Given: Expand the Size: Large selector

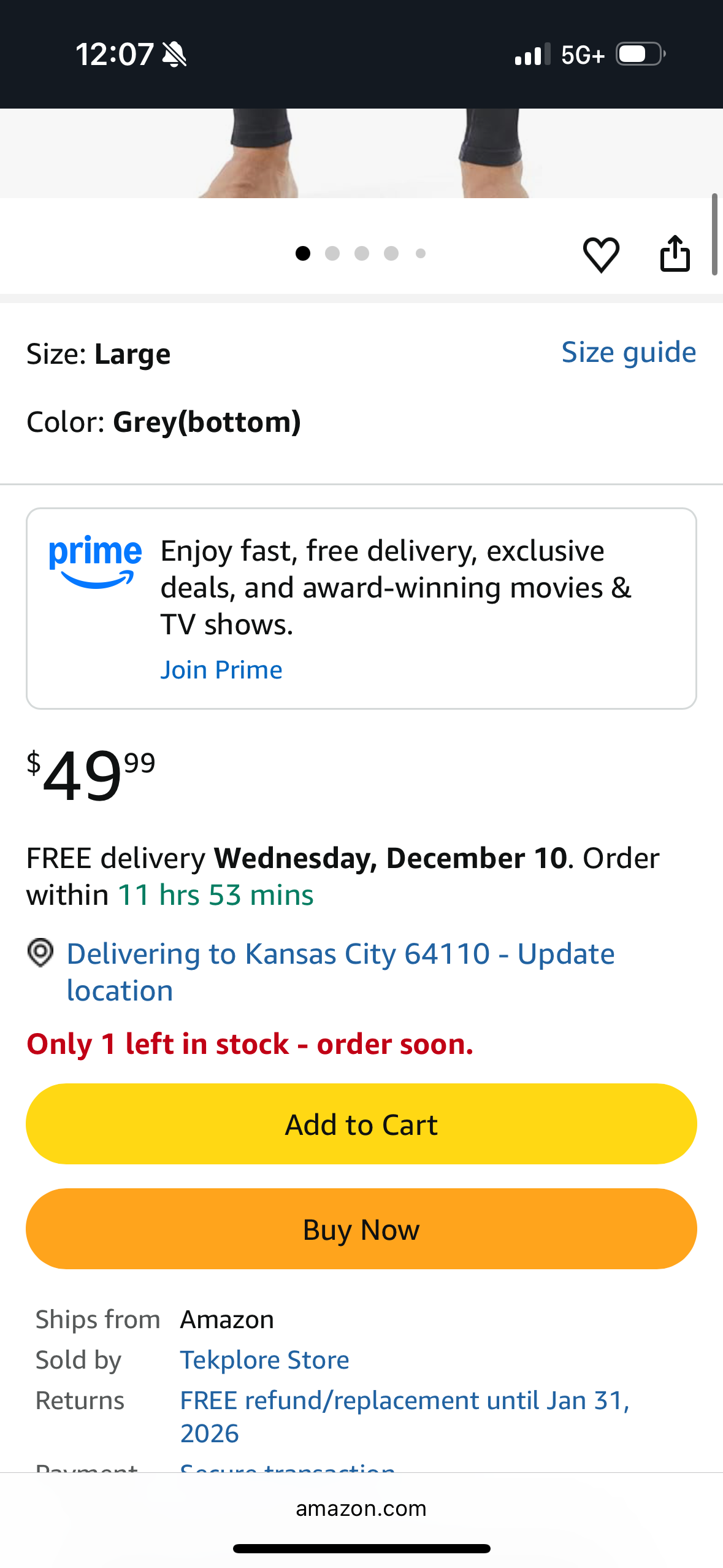Looking at the screenshot, I should coord(99,355).
